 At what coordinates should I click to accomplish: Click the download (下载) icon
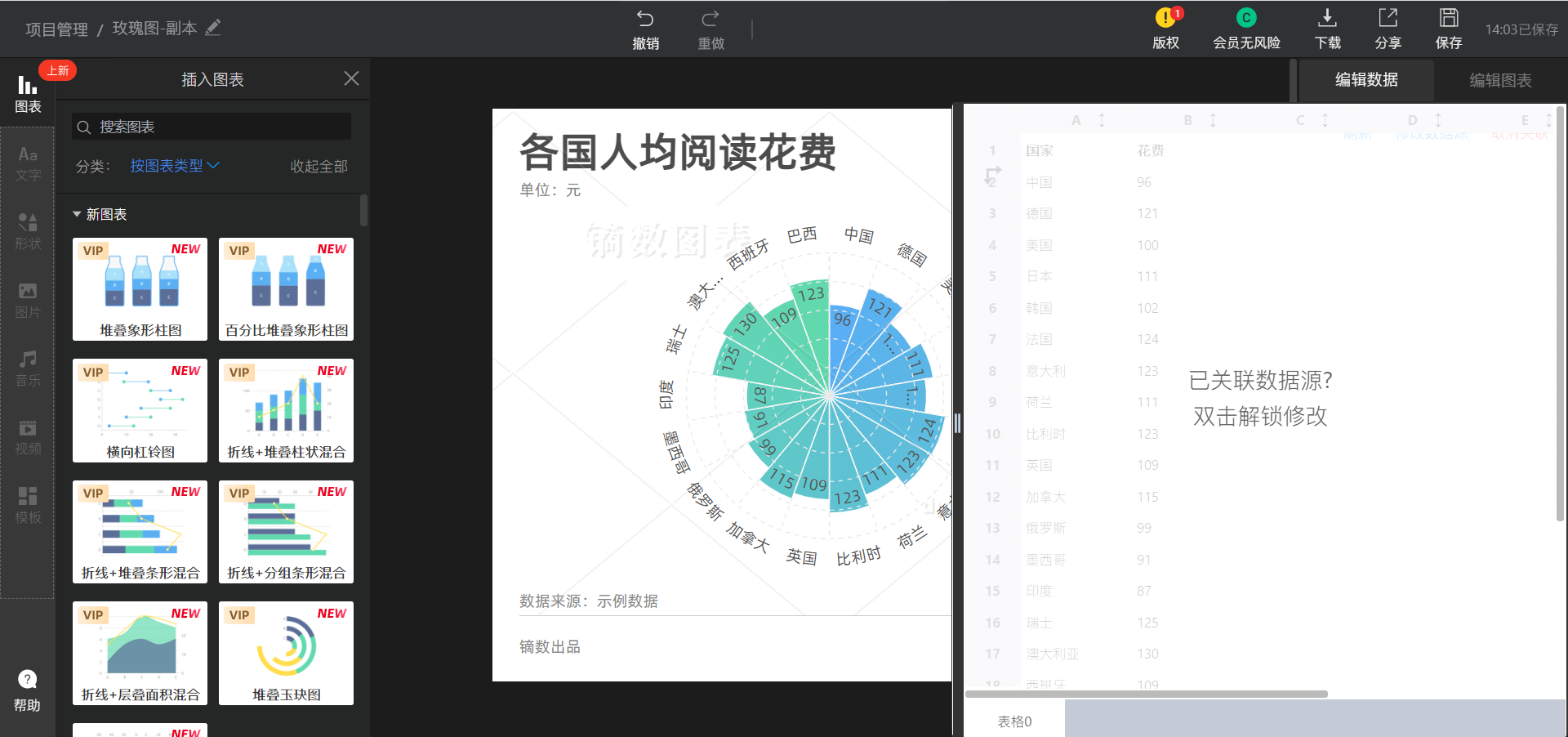(1327, 17)
